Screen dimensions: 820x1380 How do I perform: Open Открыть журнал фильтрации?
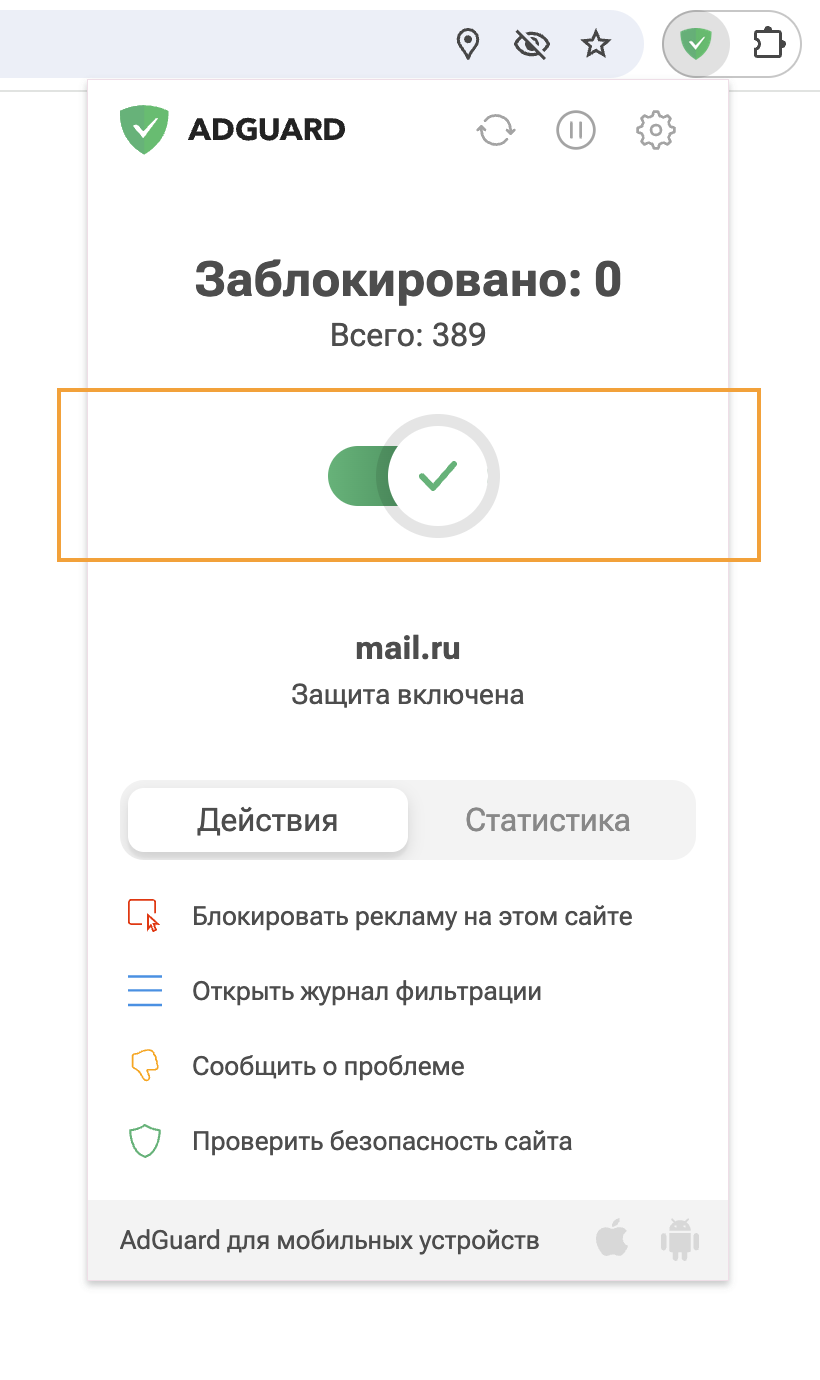pyautogui.click(x=367, y=992)
